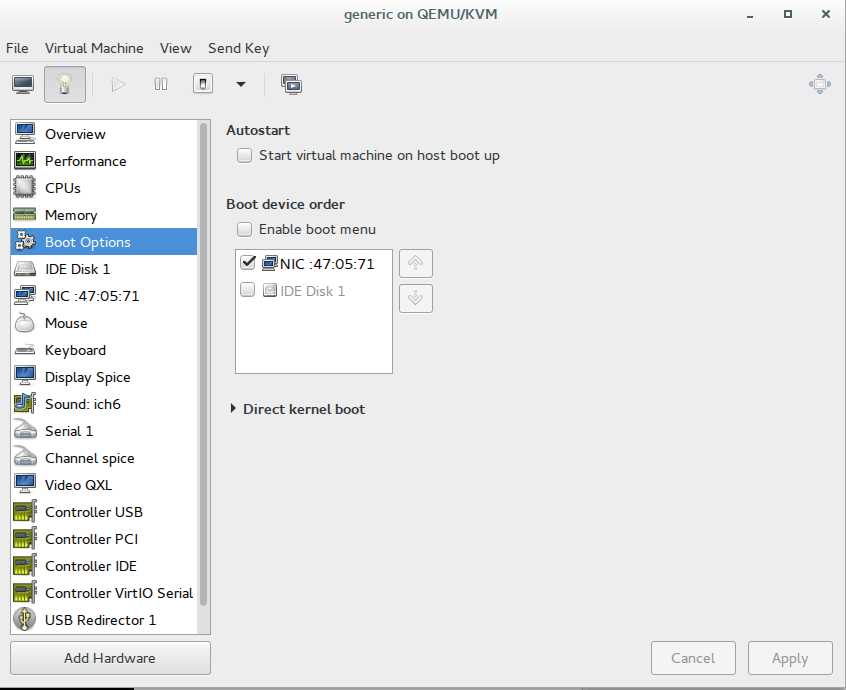Expand Direct kernel boot section
The image size is (846, 690).
pyautogui.click(x=233, y=408)
